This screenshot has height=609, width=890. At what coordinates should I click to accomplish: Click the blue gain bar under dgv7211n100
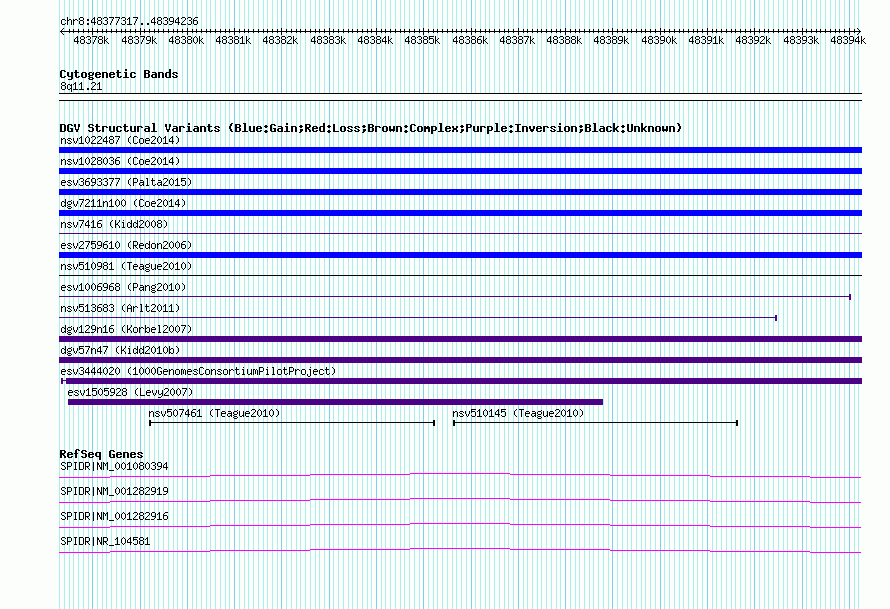(x=460, y=213)
